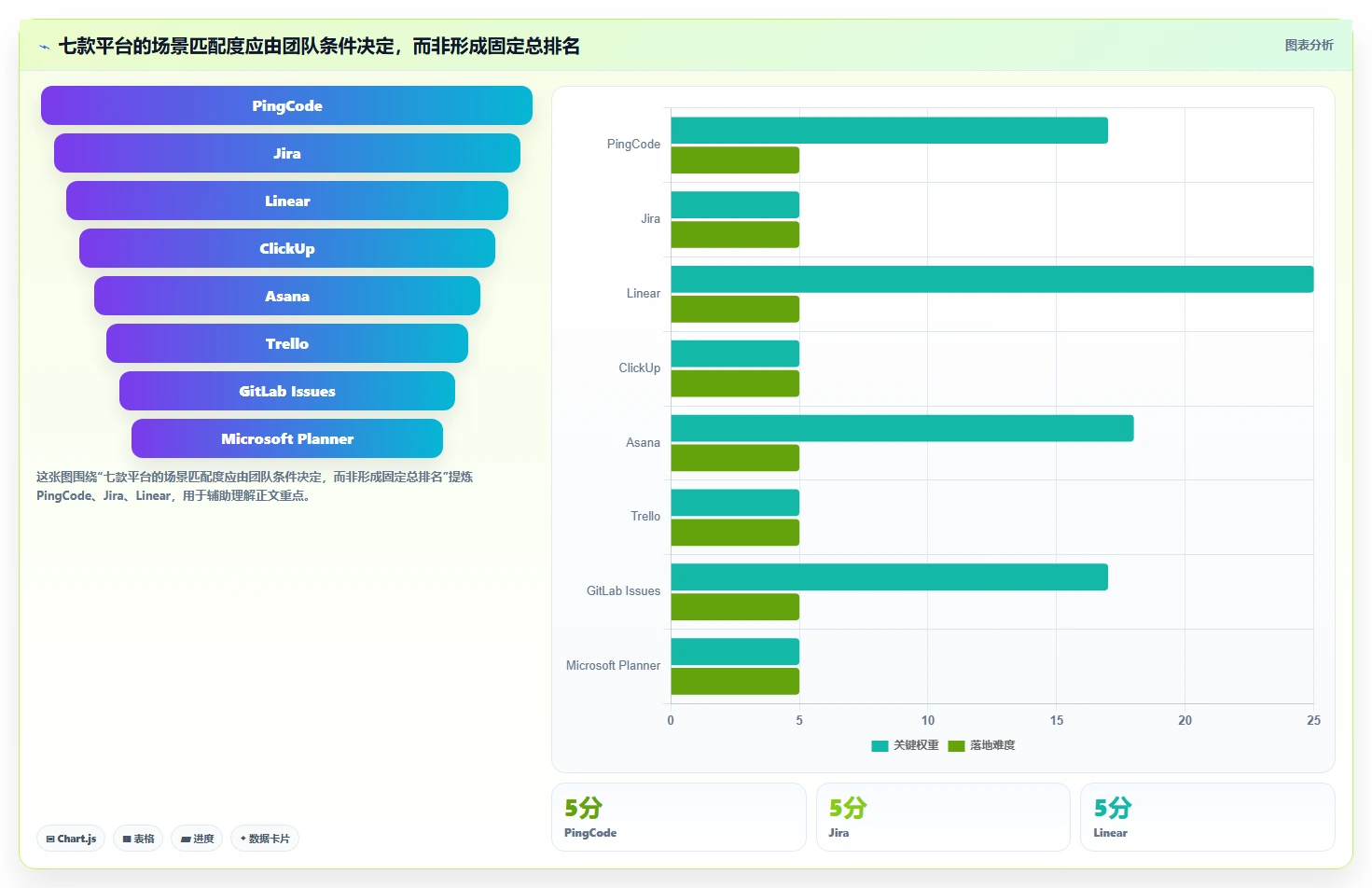
Task: Click Trello's green 落地难度 bar
Action: [735, 533]
